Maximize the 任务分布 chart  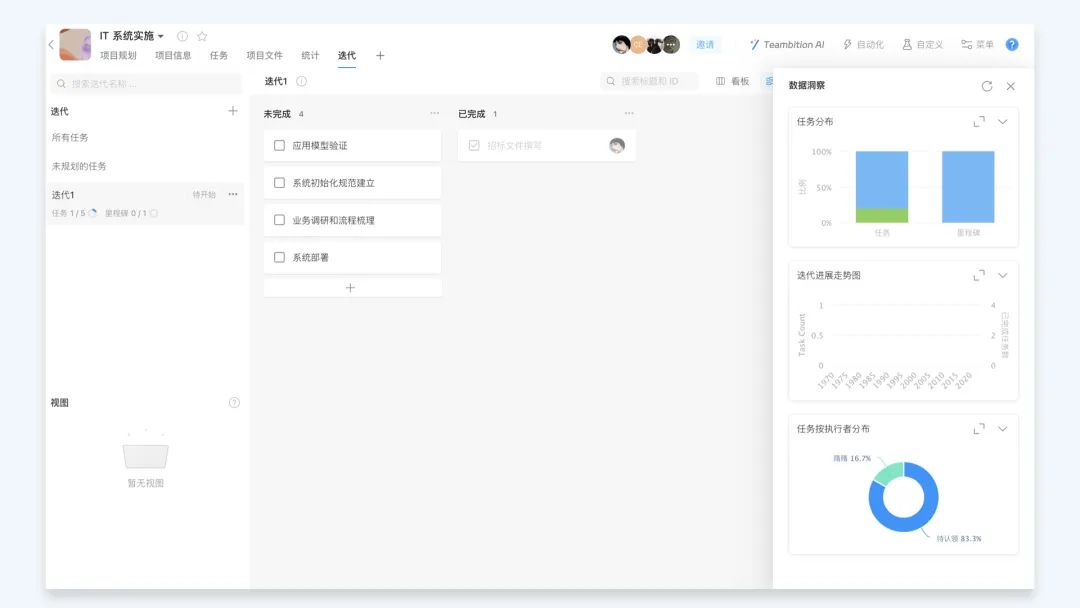[x=979, y=122]
